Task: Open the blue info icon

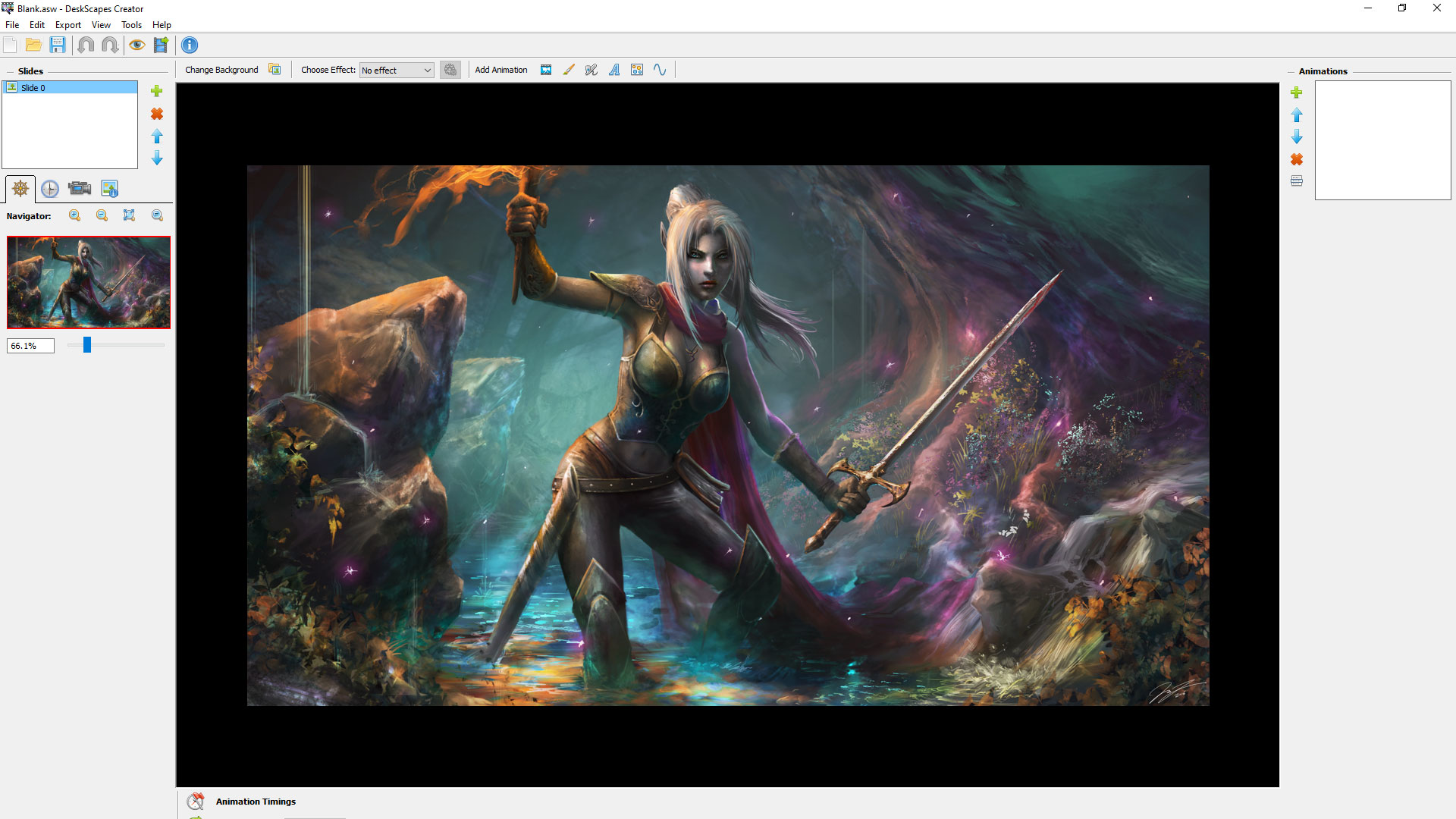Action: tap(190, 45)
